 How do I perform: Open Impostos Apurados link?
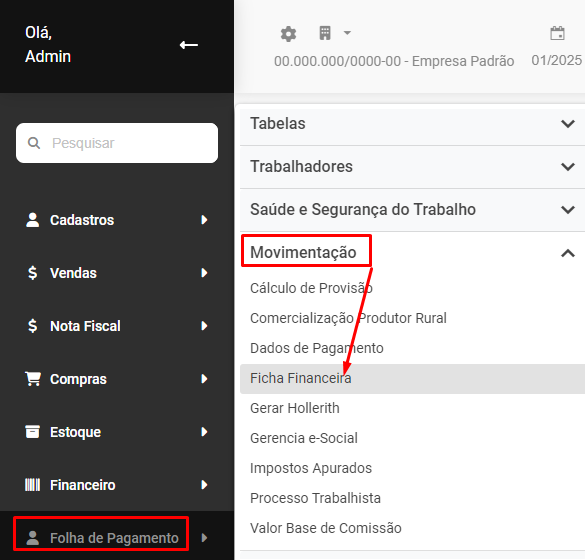(x=311, y=468)
